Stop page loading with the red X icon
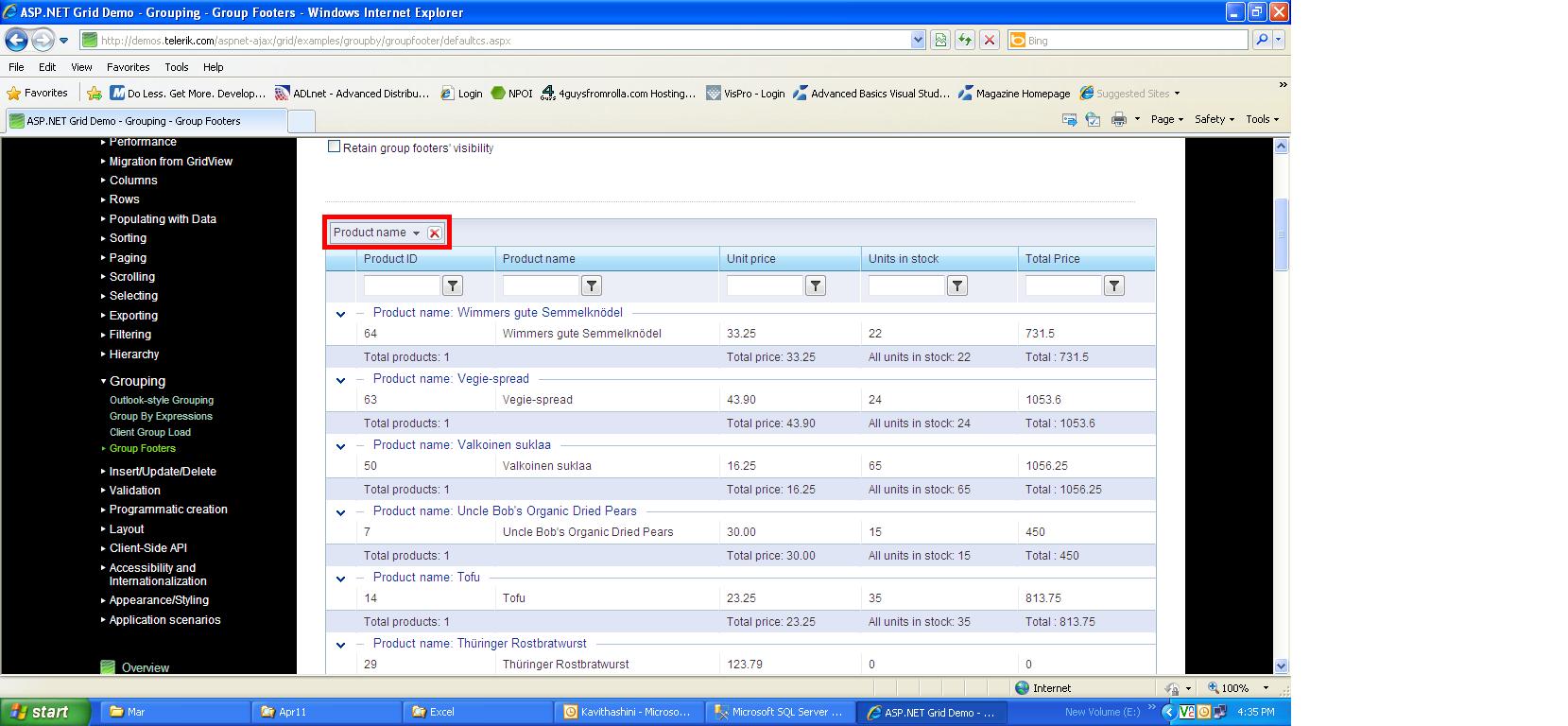Image resolution: width=1568 pixels, height=726 pixels. (x=990, y=40)
